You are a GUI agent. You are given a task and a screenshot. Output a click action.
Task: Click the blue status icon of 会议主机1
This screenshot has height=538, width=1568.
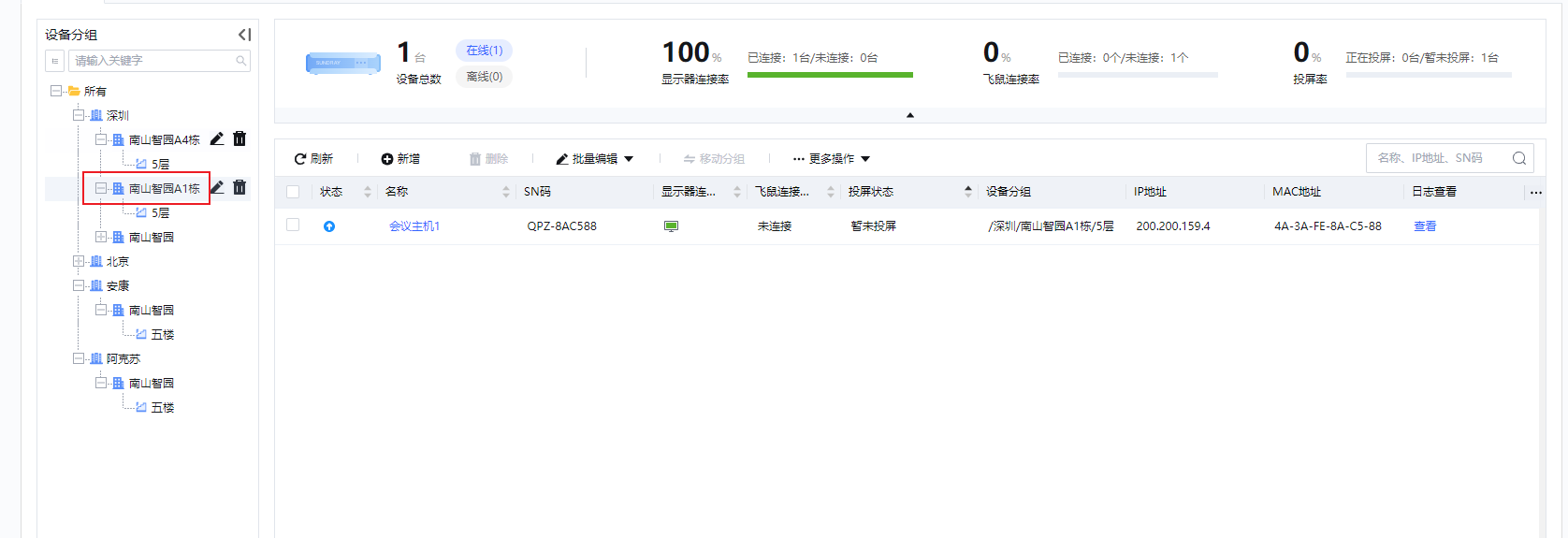[329, 226]
